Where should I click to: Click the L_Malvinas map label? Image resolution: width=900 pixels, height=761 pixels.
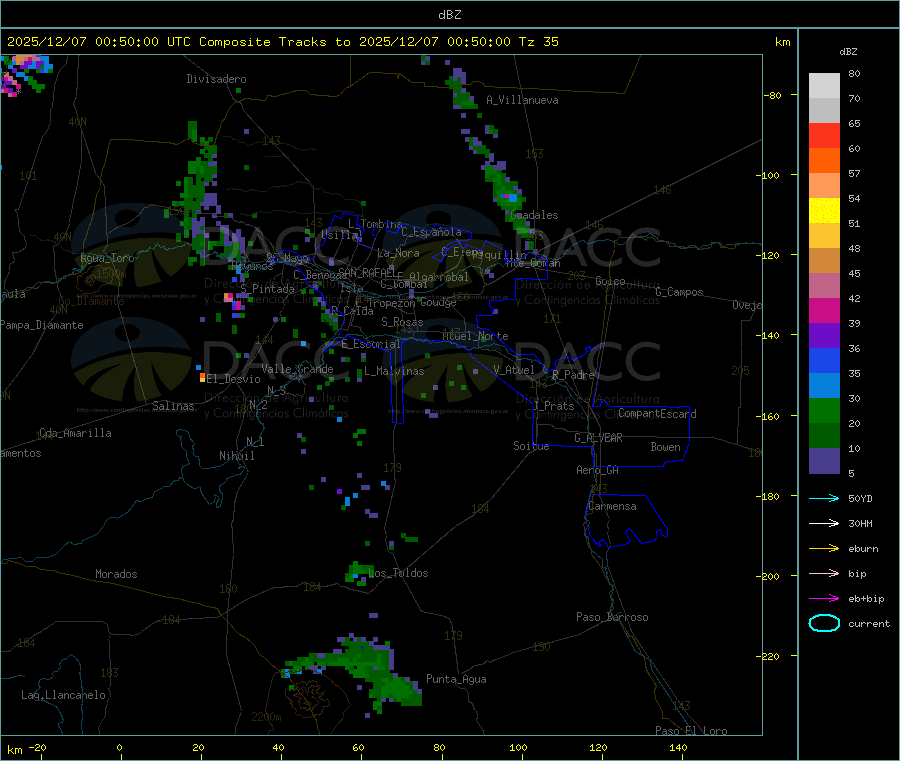(394, 371)
